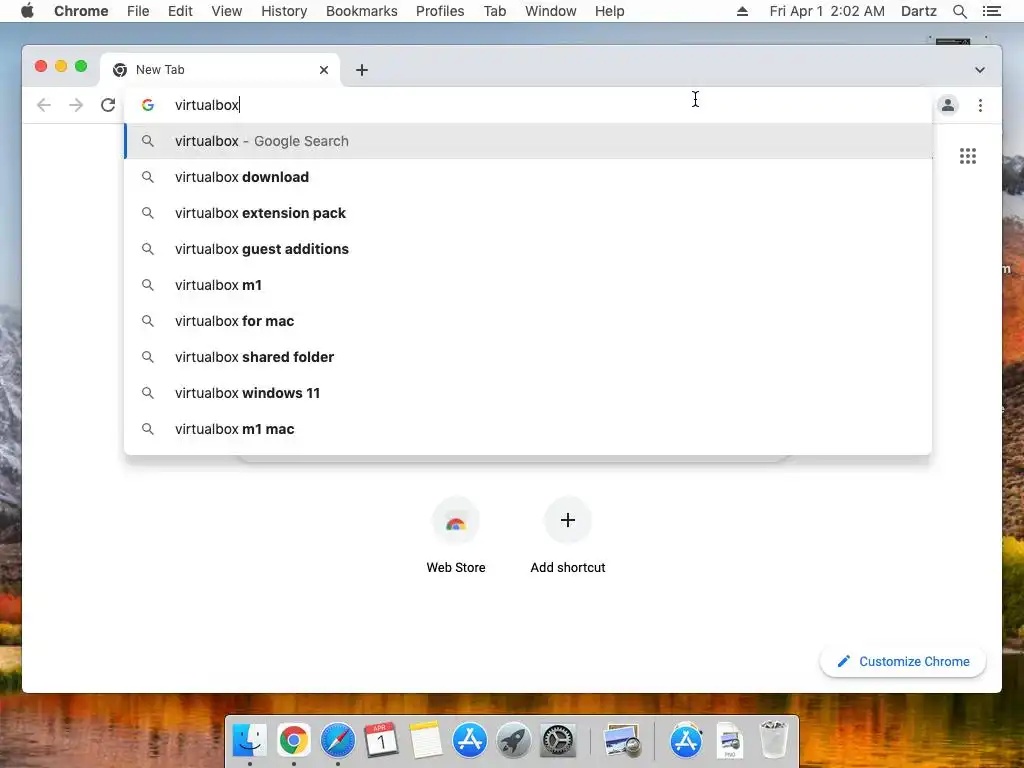Open the File menu
The image size is (1024, 768).
tap(138, 11)
